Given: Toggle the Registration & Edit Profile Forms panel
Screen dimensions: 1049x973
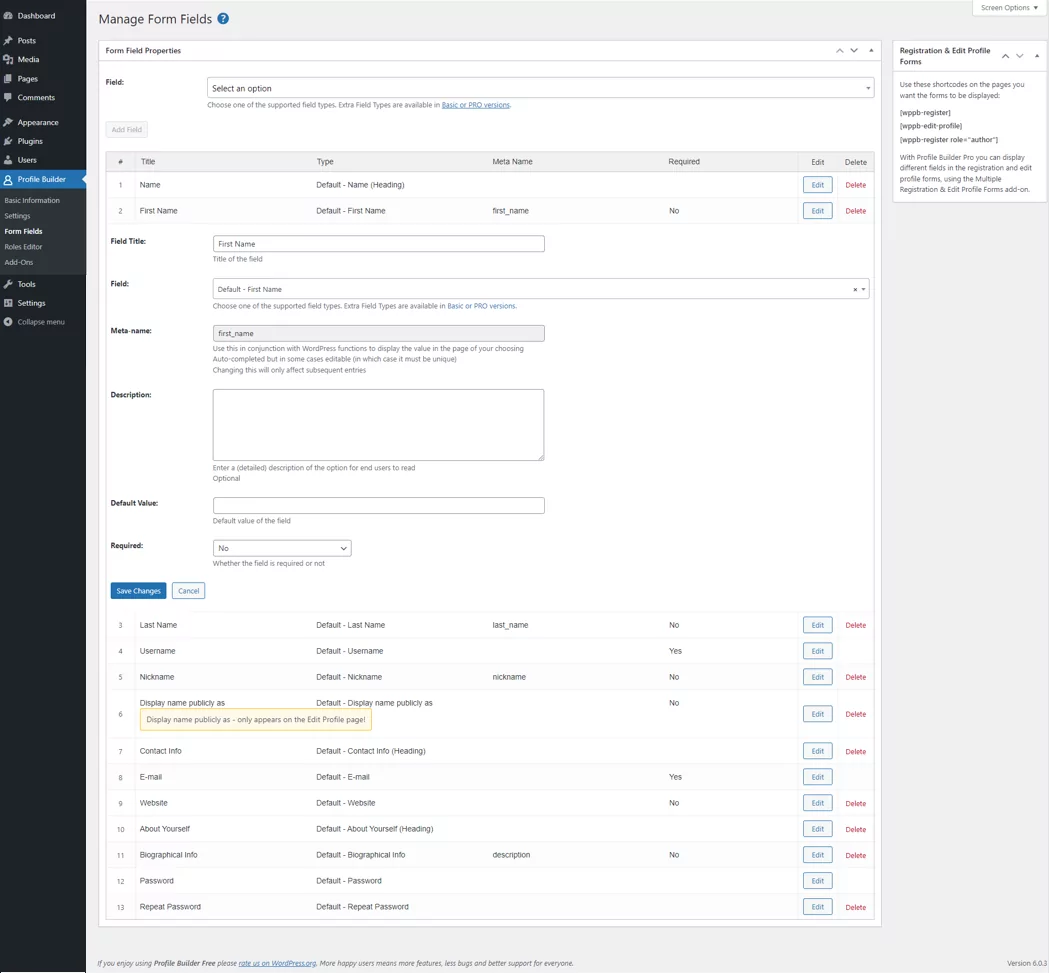Looking at the screenshot, I should (x=1036, y=56).
